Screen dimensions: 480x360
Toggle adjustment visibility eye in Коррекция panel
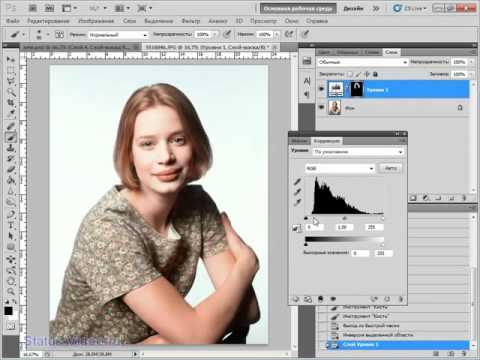[333, 299]
